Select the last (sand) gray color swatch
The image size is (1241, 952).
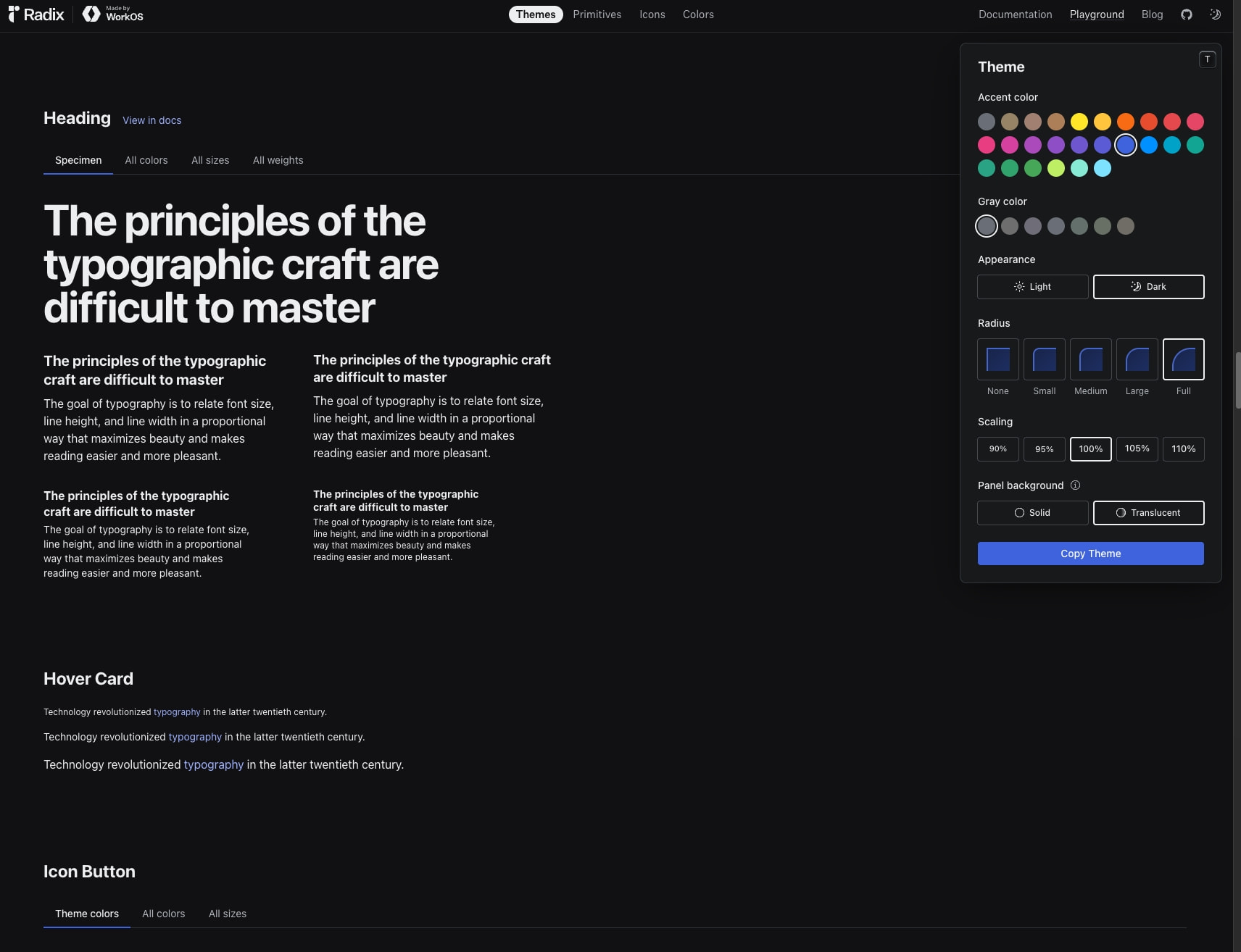pyautogui.click(x=1125, y=226)
